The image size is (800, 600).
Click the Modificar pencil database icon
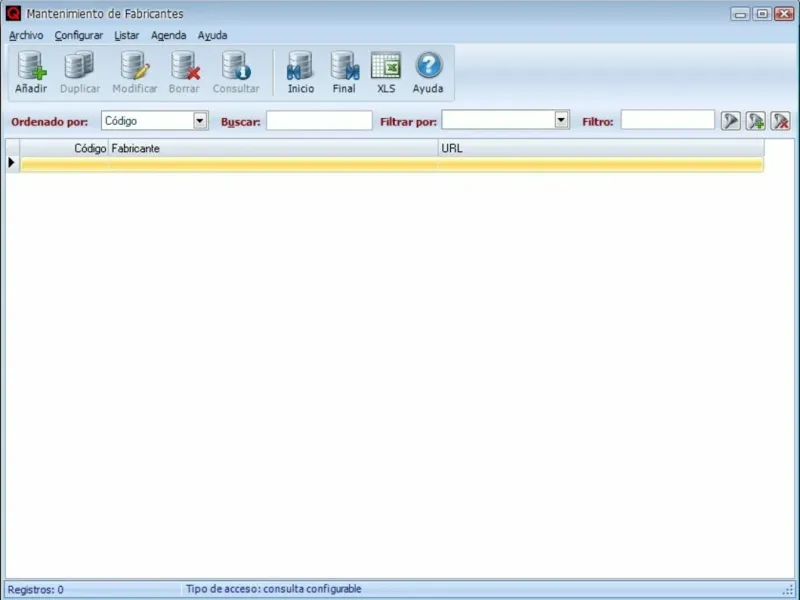pyautogui.click(x=135, y=65)
